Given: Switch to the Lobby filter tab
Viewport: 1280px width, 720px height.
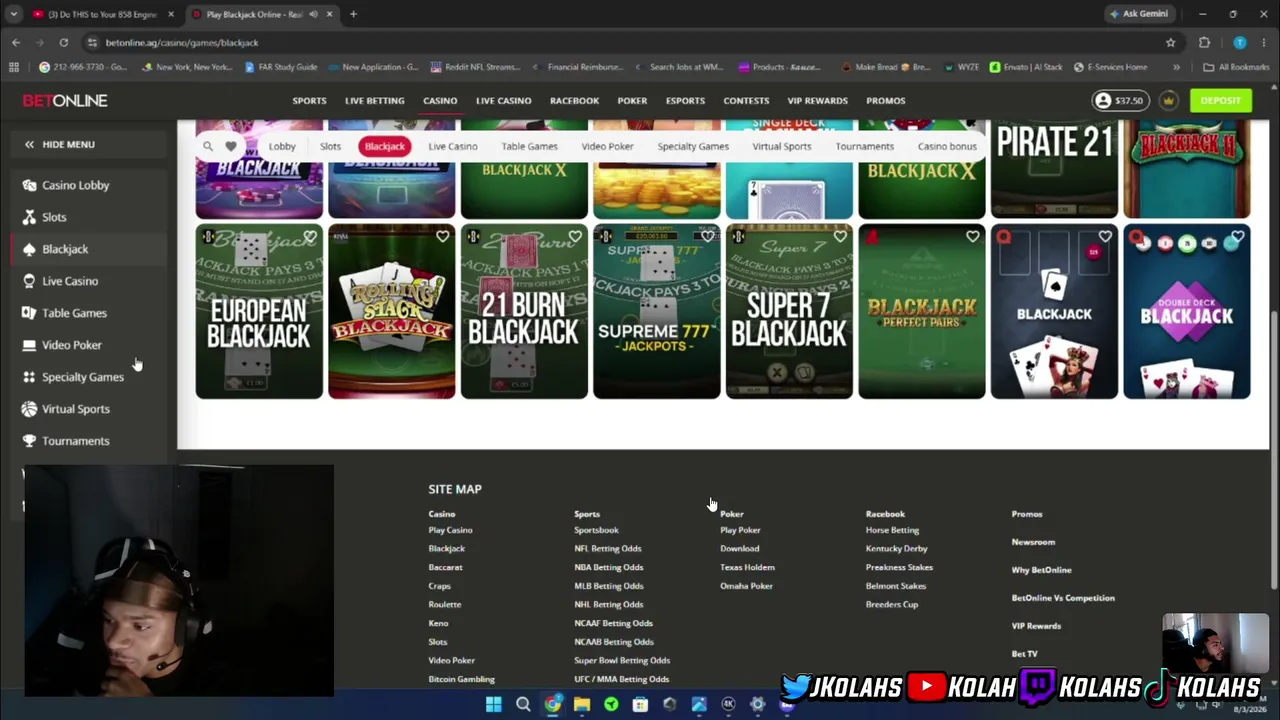Looking at the screenshot, I should 282,146.
